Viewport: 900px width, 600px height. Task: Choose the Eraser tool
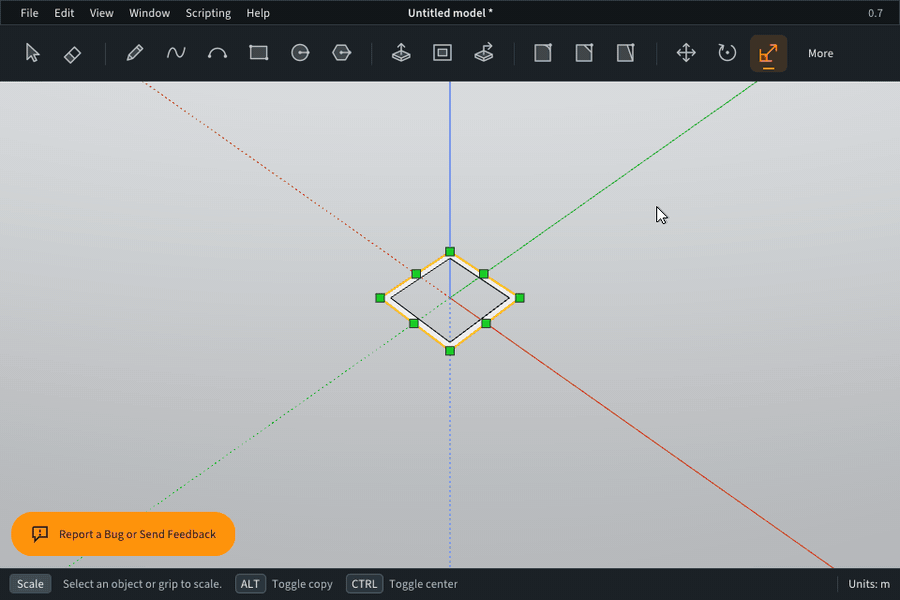tap(72, 55)
